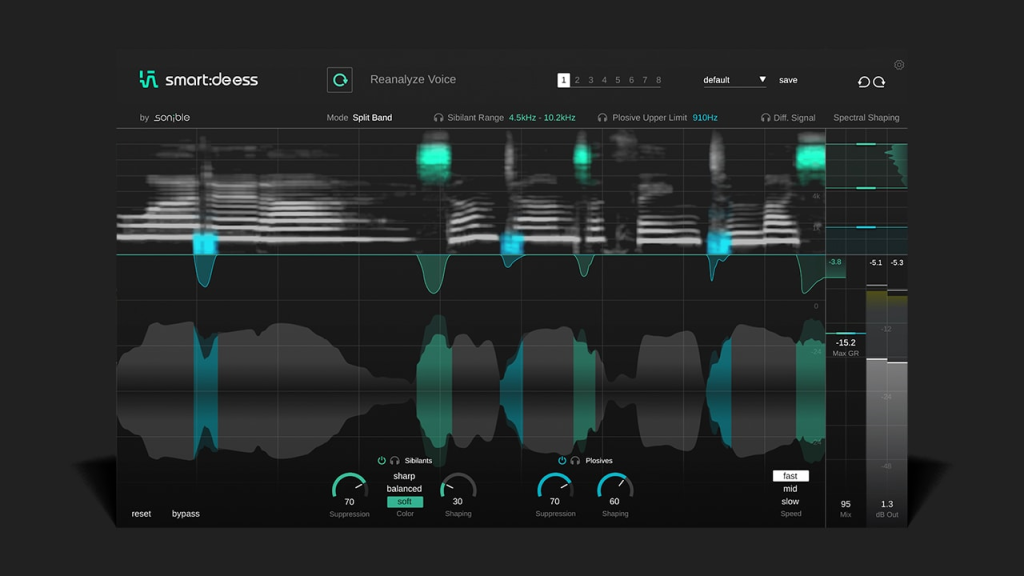This screenshot has height=576, width=1024.
Task: Select the sharp color option
Action: tap(404, 476)
